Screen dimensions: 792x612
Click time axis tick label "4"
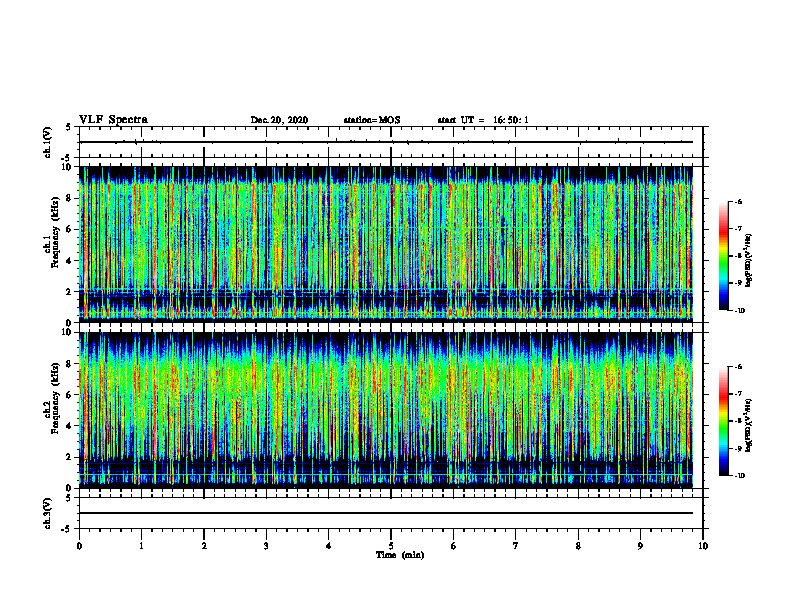coord(329,546)
